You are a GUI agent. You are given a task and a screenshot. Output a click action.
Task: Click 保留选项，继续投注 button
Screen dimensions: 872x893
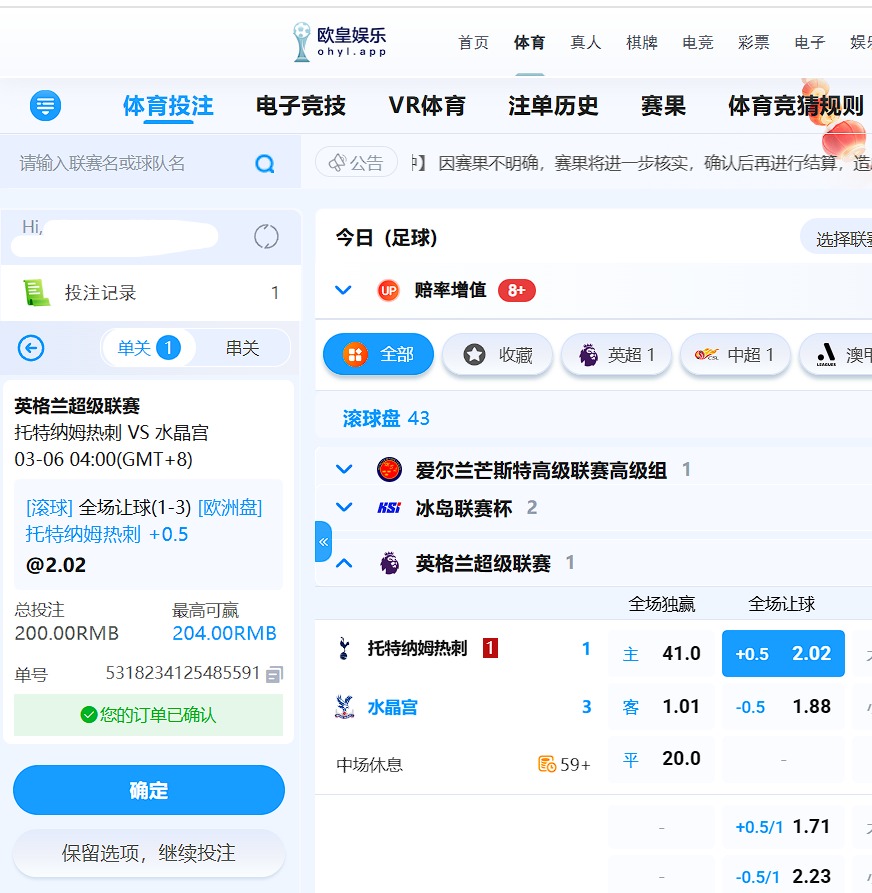(x=149, y=853)
